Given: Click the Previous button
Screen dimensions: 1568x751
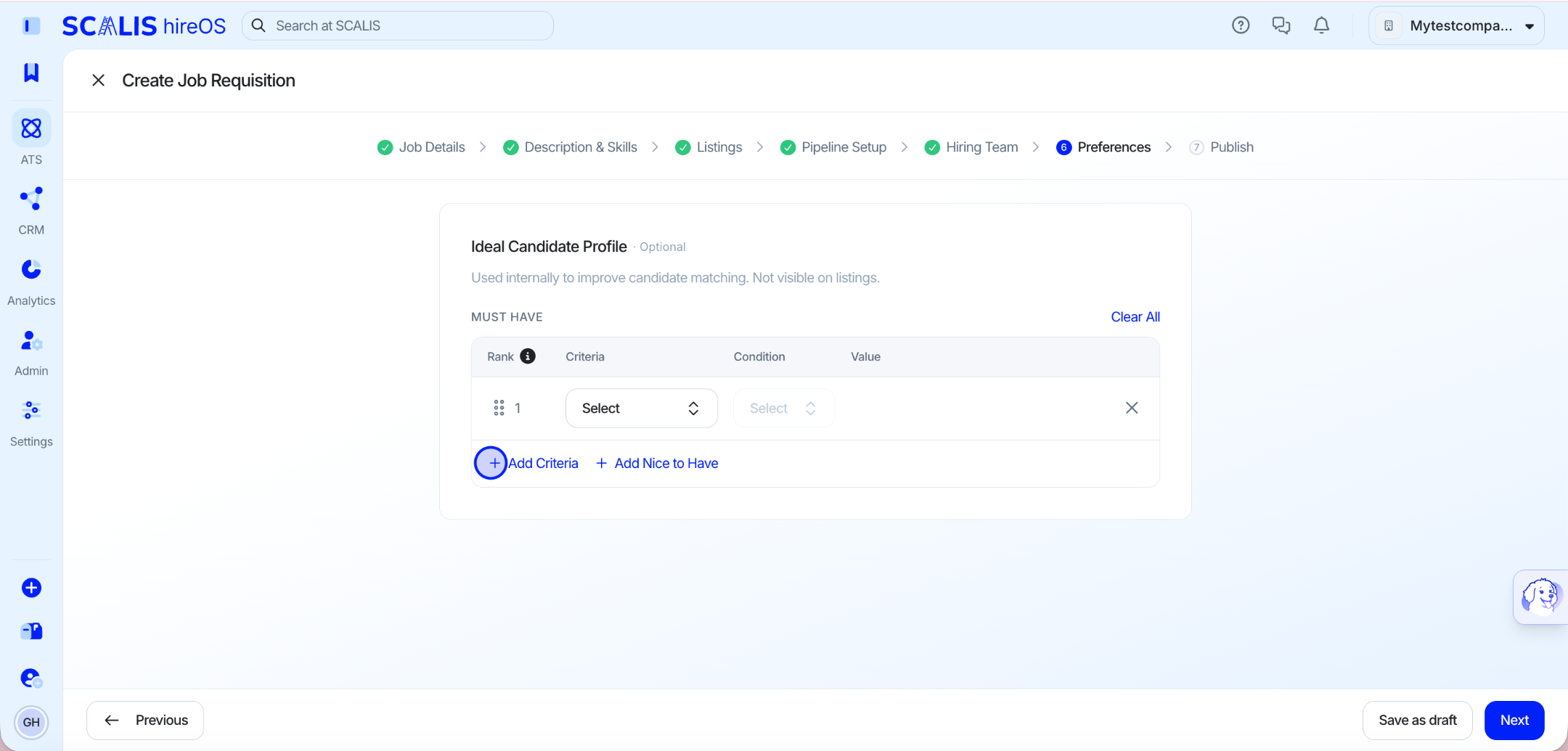Looking at the screenshot, I should (x=145, y=721).
